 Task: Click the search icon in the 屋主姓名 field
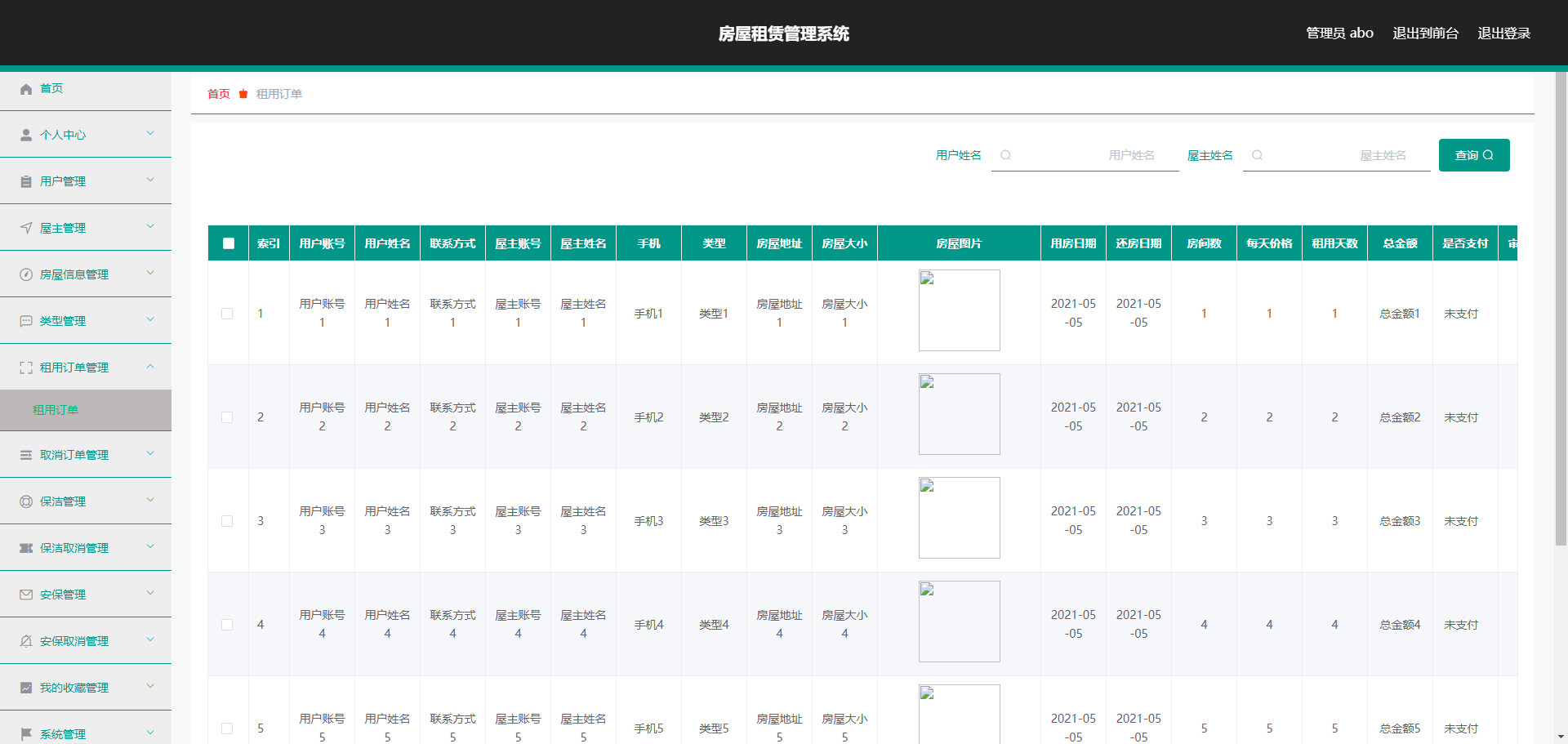pyautogui.click(x=1258, y=155)
